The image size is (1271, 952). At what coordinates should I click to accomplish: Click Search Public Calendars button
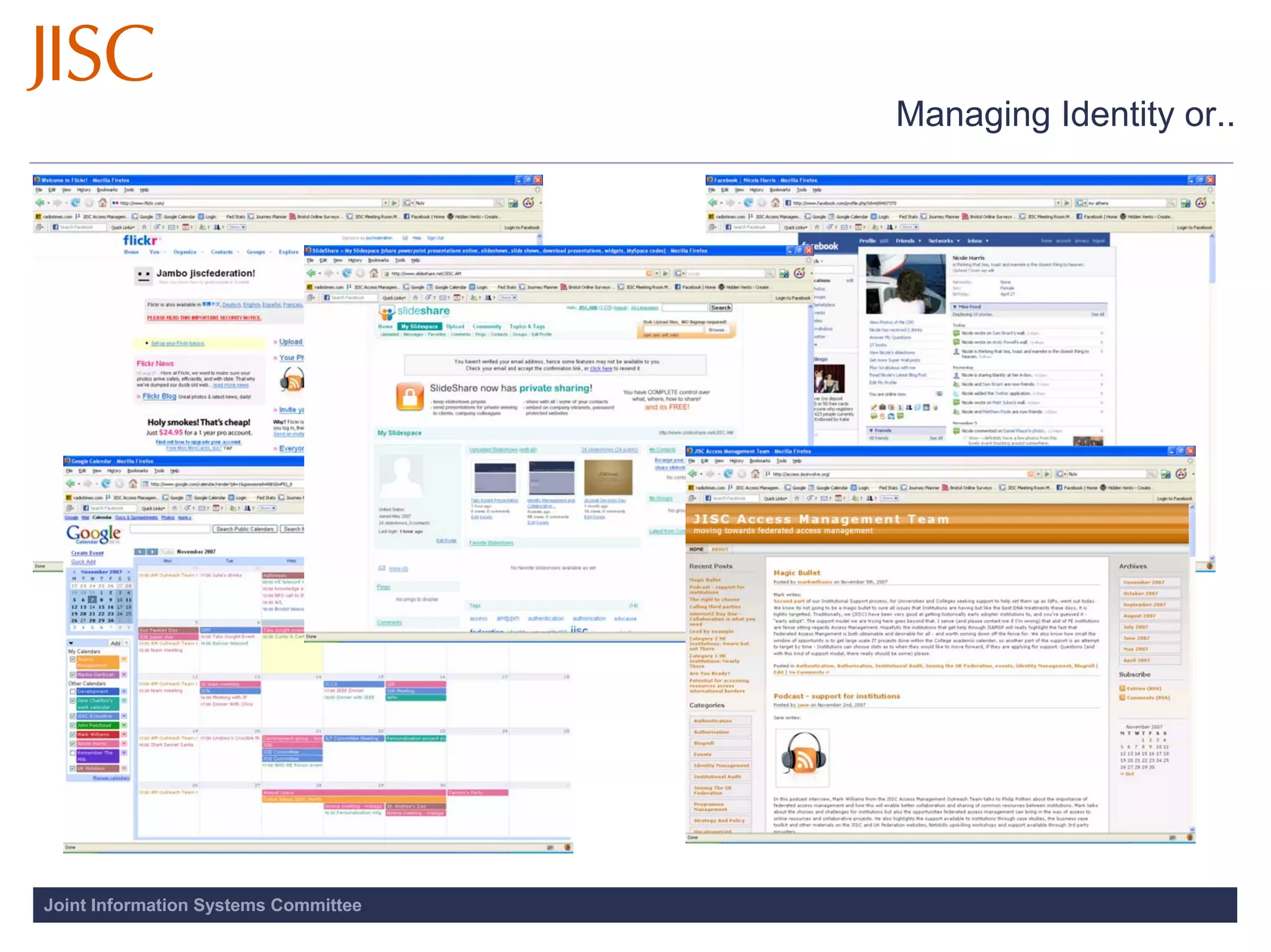coord(245,529)
